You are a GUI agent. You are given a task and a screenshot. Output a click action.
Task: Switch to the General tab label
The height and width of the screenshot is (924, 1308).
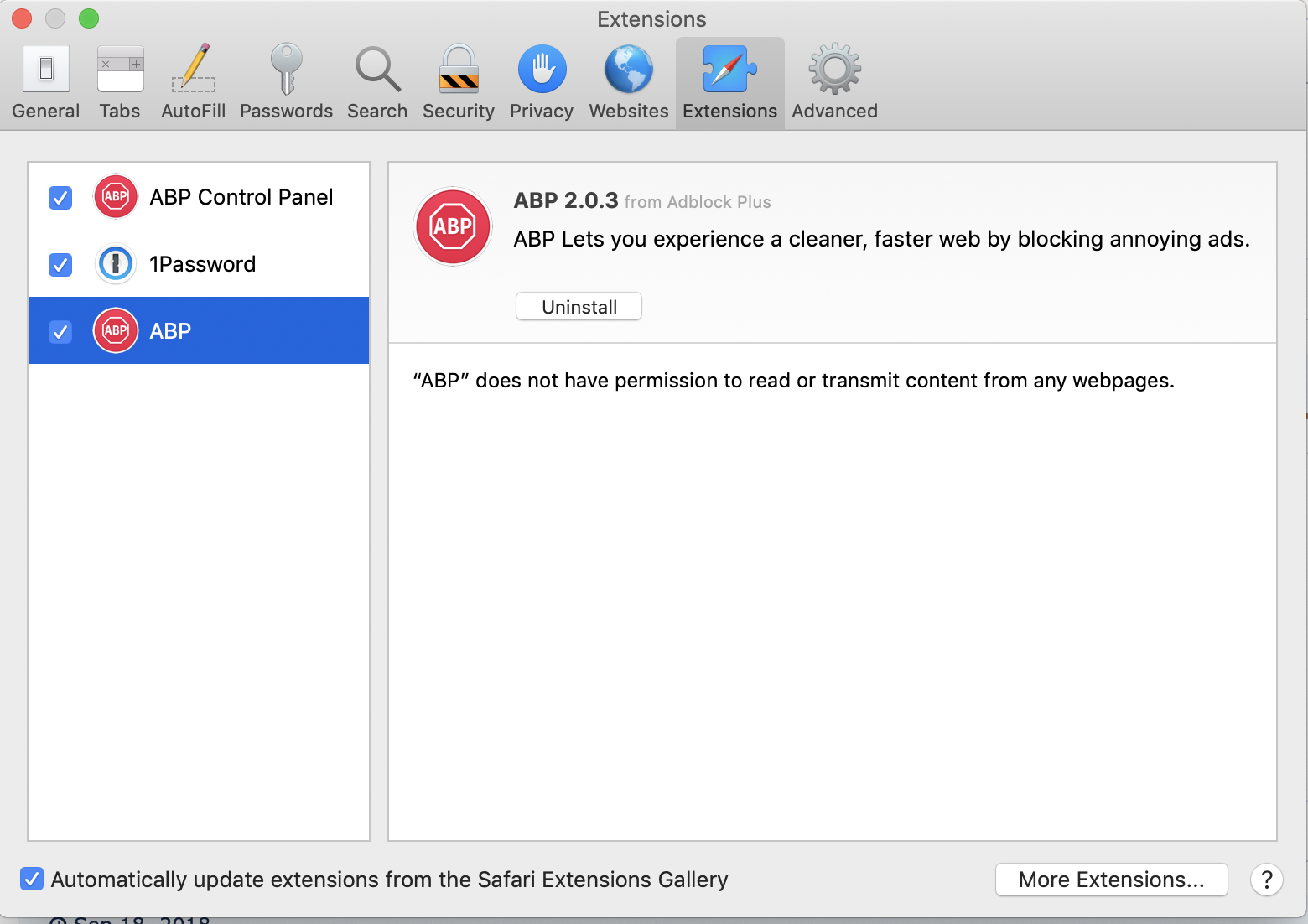pyautogui.click(x=46, y=111)
